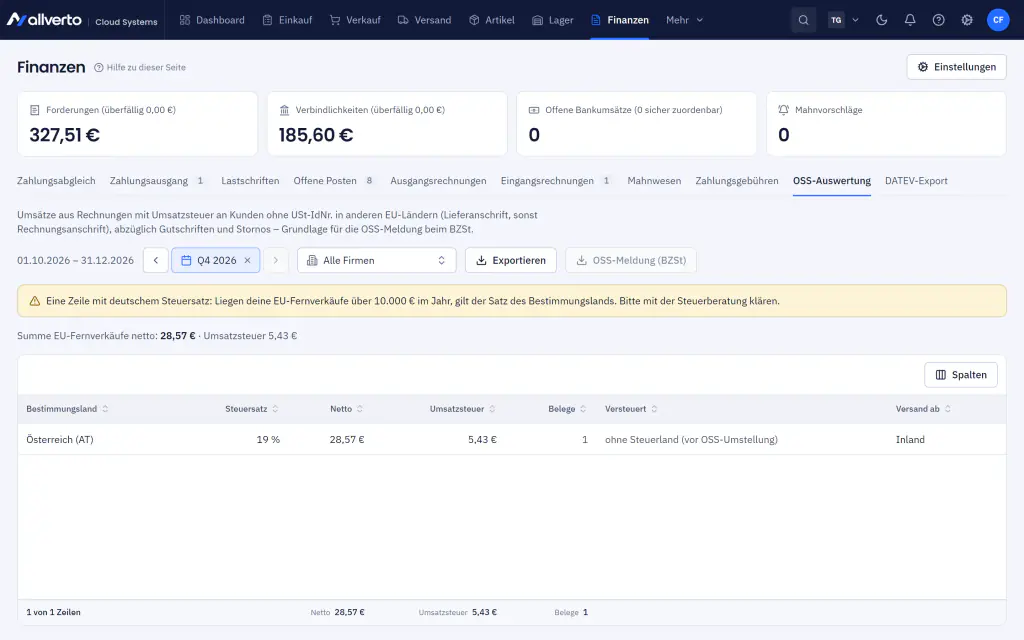Screen dimensions: 1024x640
Task: Open the Spalten column chooser
Action: click(x=961, y=375)
